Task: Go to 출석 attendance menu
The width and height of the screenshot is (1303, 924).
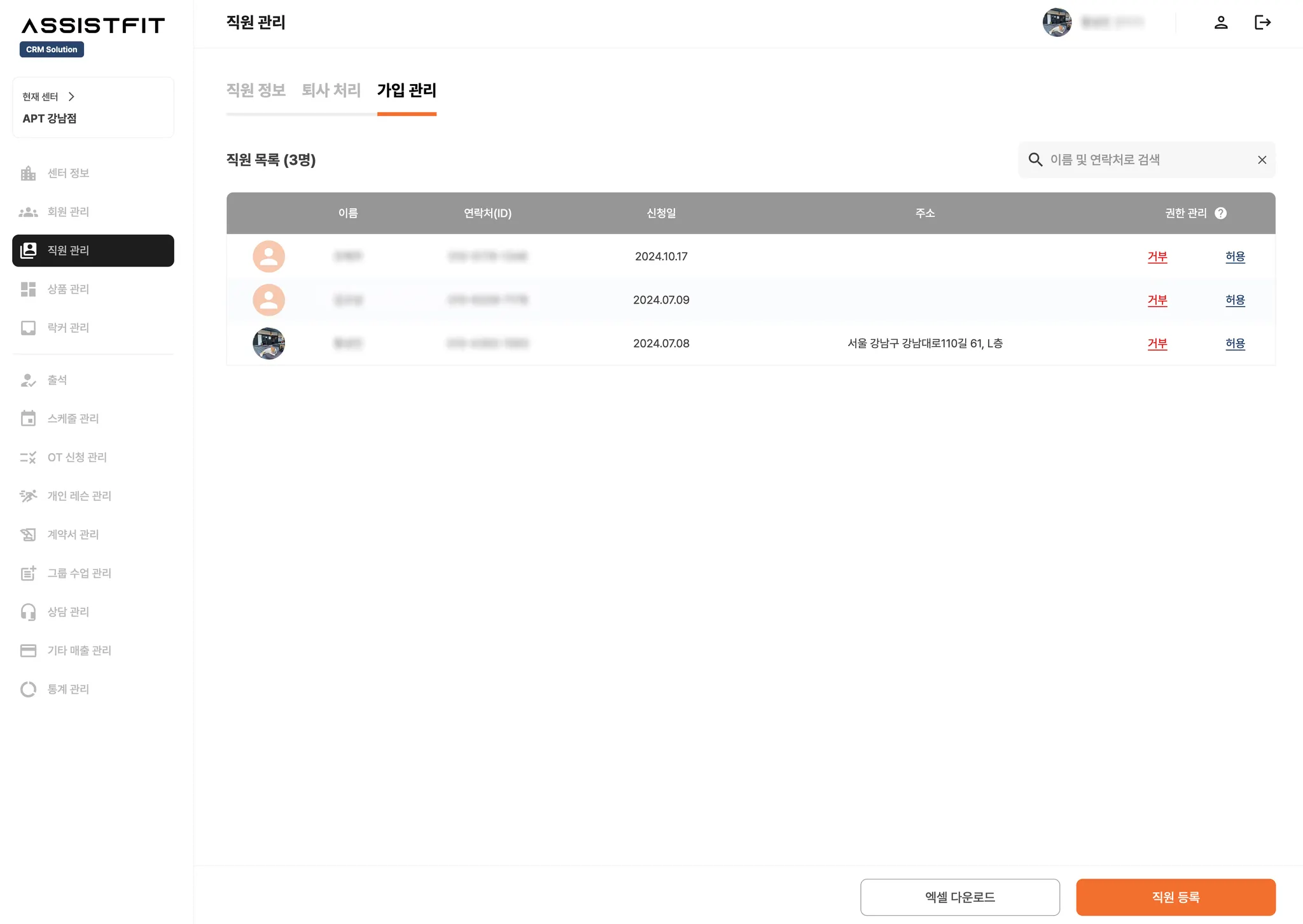Action: [x=57, y=380]
